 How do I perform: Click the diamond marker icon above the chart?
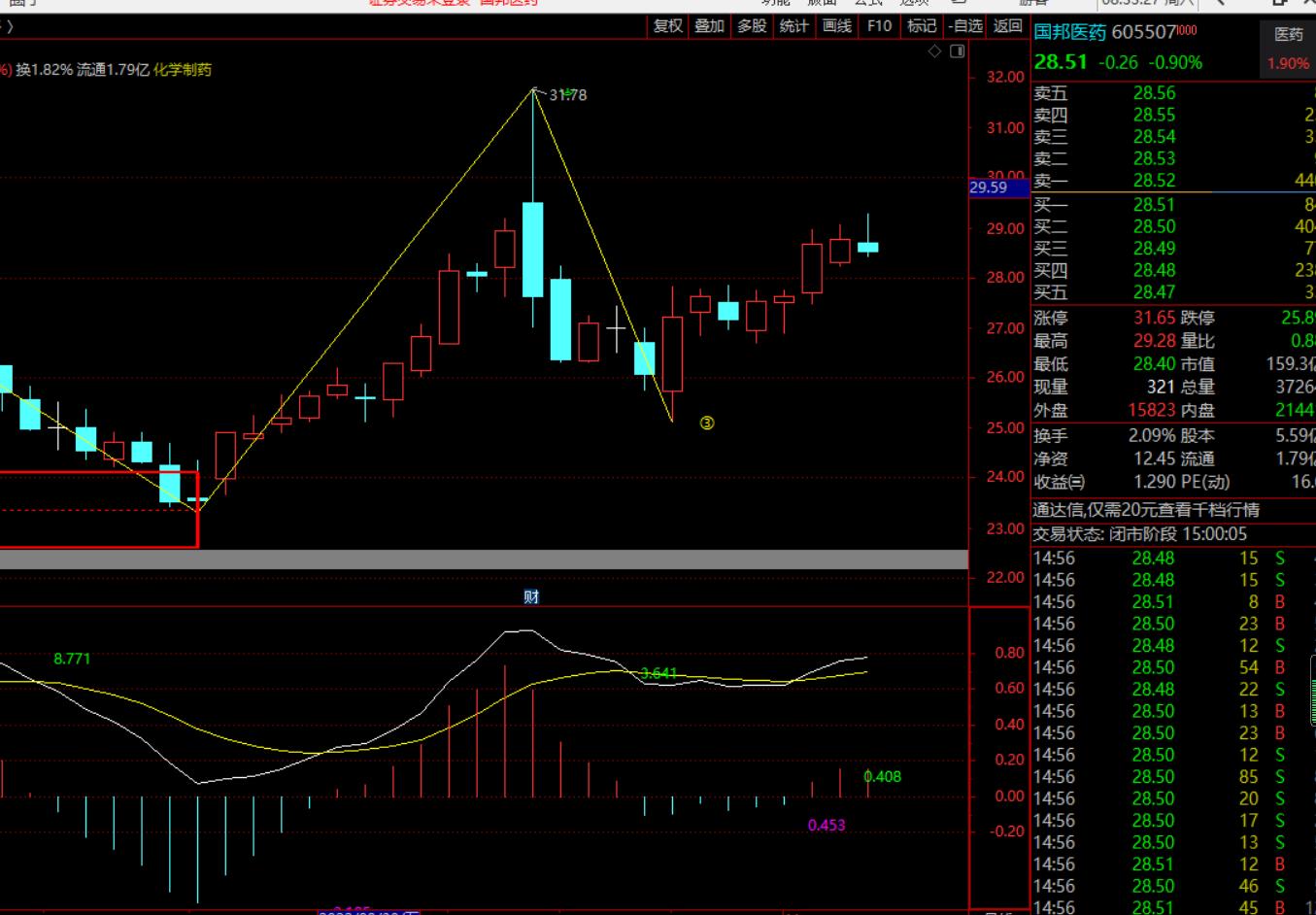[x=934, y=51]
